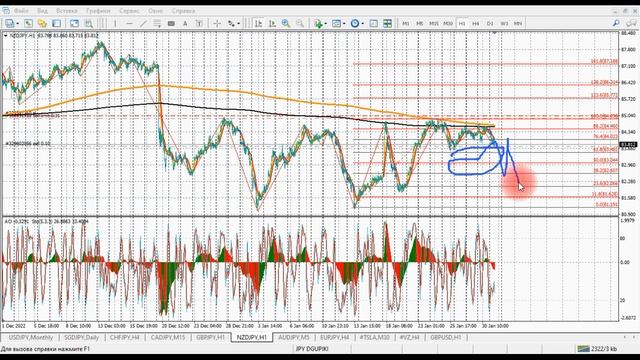Expand the New Chart dropdown arrow
This screenshot has height=360, width=640.
click(17, 24)
